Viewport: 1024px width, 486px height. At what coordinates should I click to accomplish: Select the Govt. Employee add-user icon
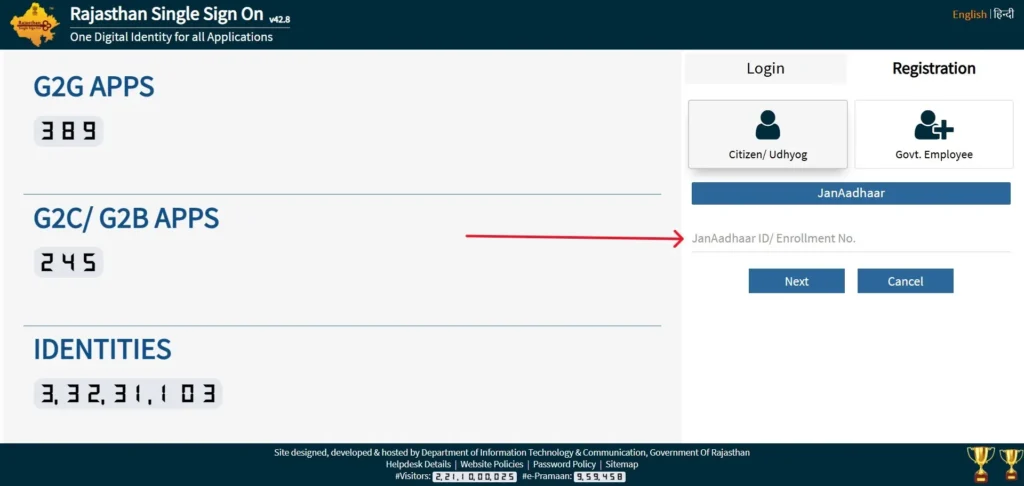click(934, 125)
